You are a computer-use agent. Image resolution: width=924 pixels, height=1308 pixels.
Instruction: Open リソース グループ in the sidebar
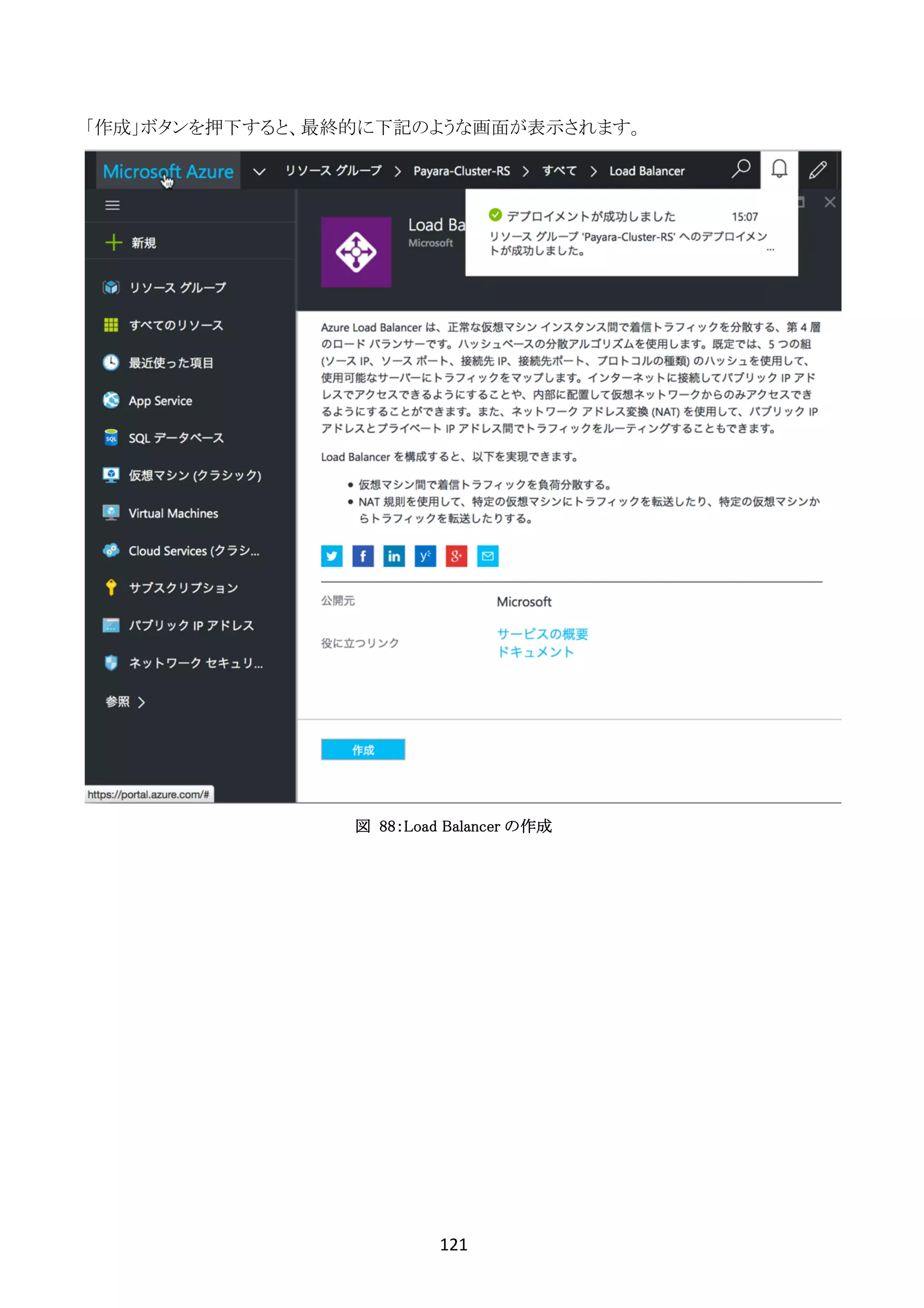[x=178, y=287]
